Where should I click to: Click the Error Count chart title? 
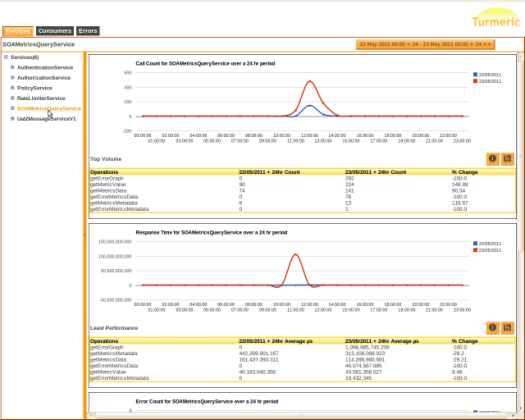pyautogui.click(x=207, y=401)
